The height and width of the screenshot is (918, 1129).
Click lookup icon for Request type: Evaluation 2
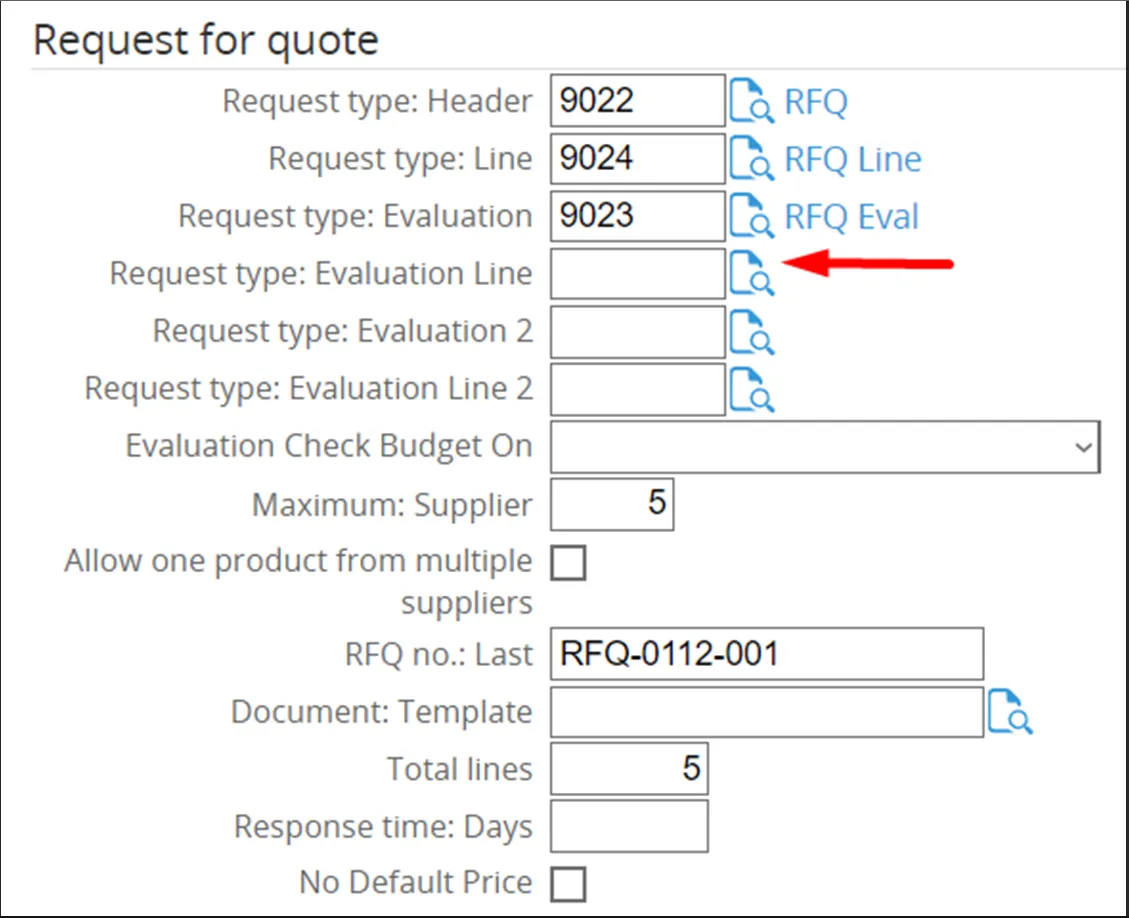tap(751, 332)
